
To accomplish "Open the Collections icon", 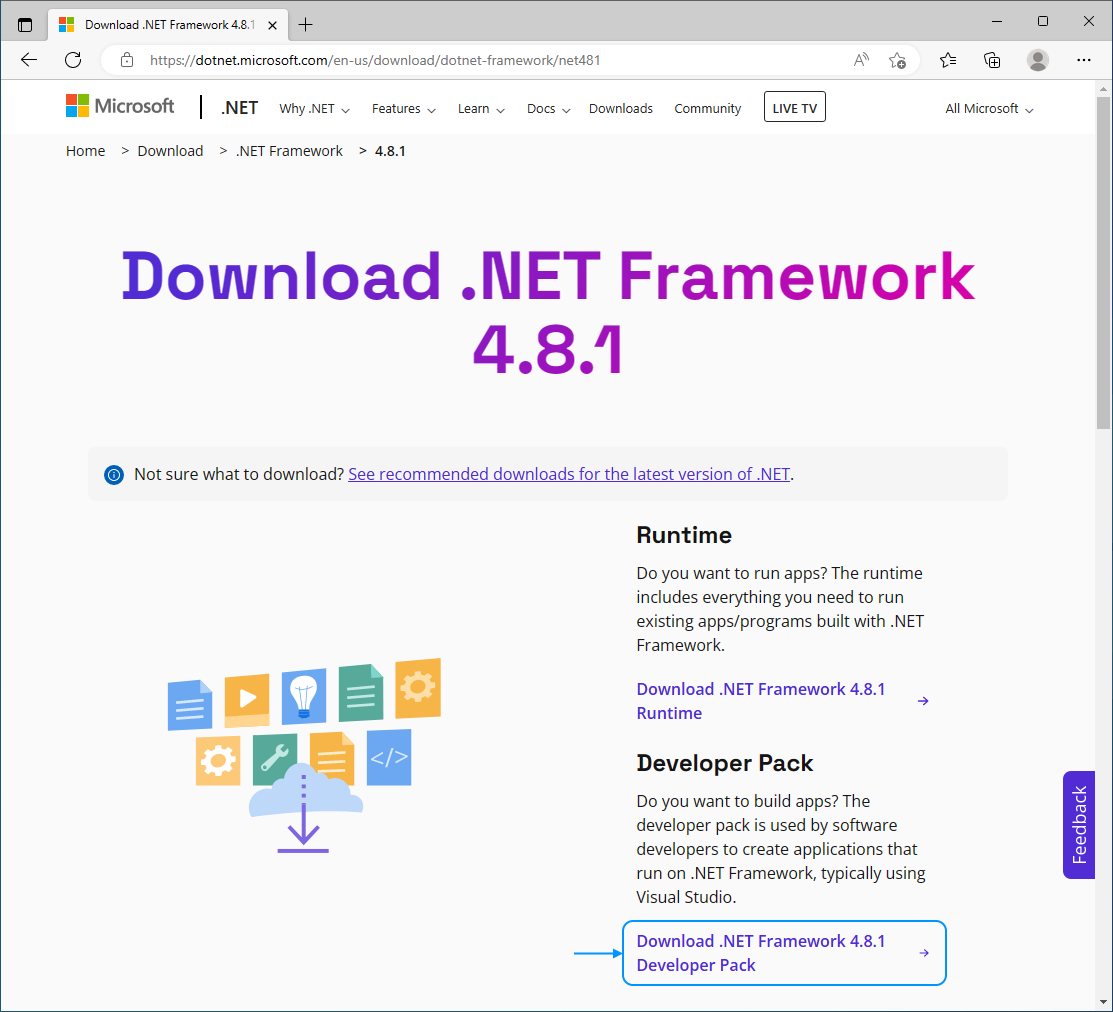I will [992, 60].
